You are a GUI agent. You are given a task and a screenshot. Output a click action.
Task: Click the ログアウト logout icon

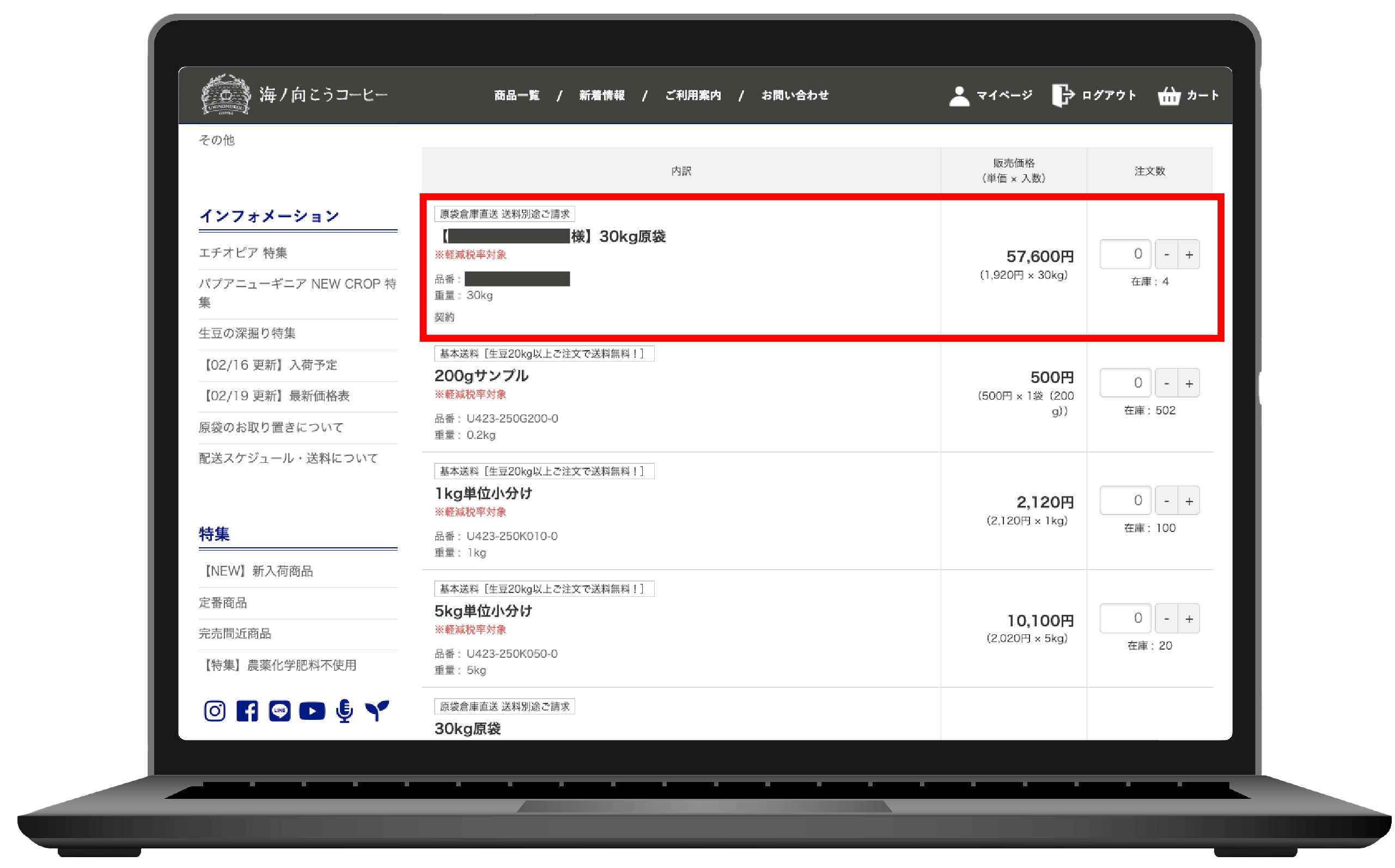[1063, 95]
